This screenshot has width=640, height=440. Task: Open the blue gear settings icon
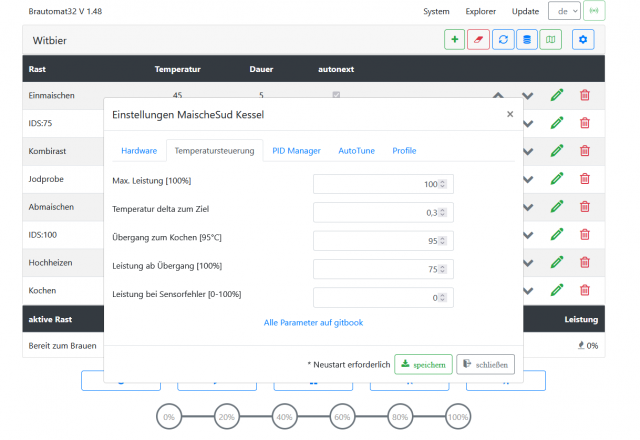(583, 40)
